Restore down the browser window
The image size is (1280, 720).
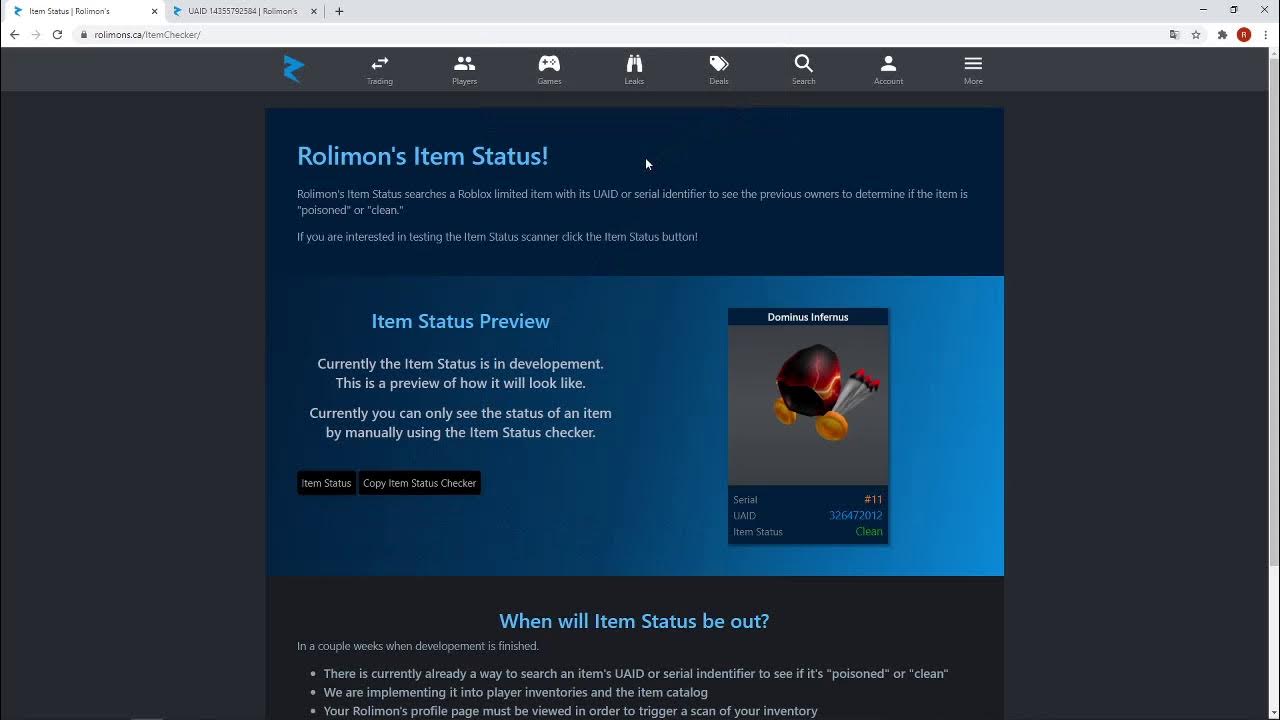click(x=1234, y=10)
